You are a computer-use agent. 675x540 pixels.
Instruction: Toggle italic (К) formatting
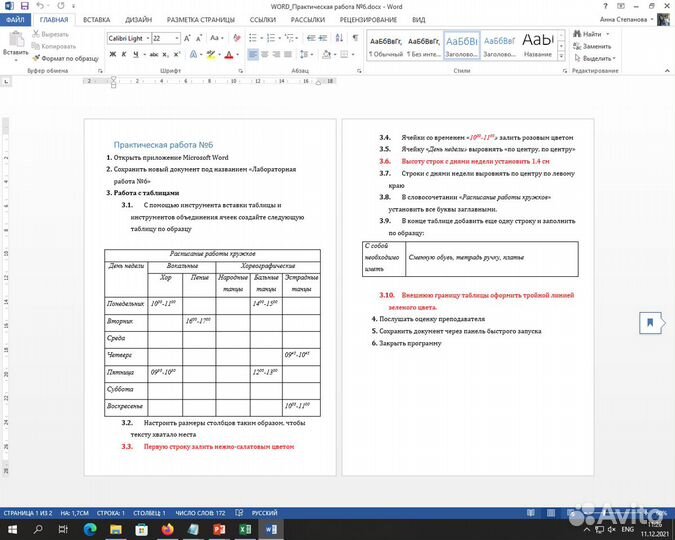(x=124, y=54)
